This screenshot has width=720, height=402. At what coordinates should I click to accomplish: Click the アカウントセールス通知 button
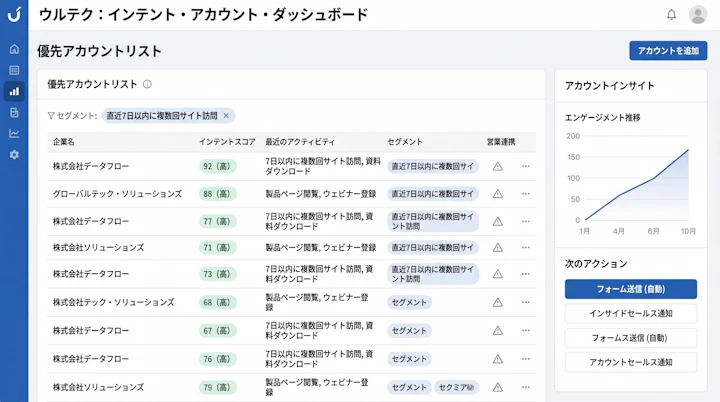point(630,362)
